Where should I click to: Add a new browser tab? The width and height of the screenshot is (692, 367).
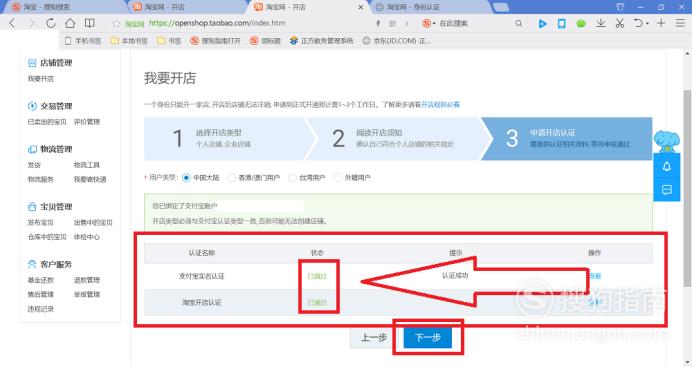[500, 7]
